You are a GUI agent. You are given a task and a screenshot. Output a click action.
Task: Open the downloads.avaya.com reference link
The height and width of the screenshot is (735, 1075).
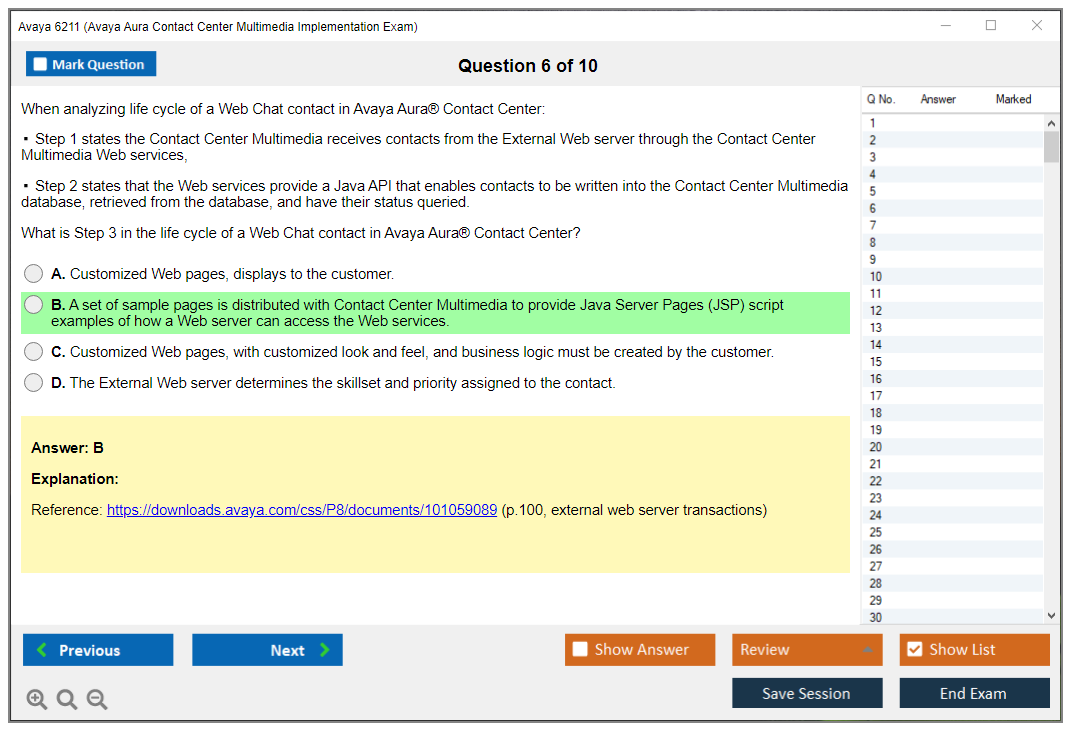pos(301,510)
